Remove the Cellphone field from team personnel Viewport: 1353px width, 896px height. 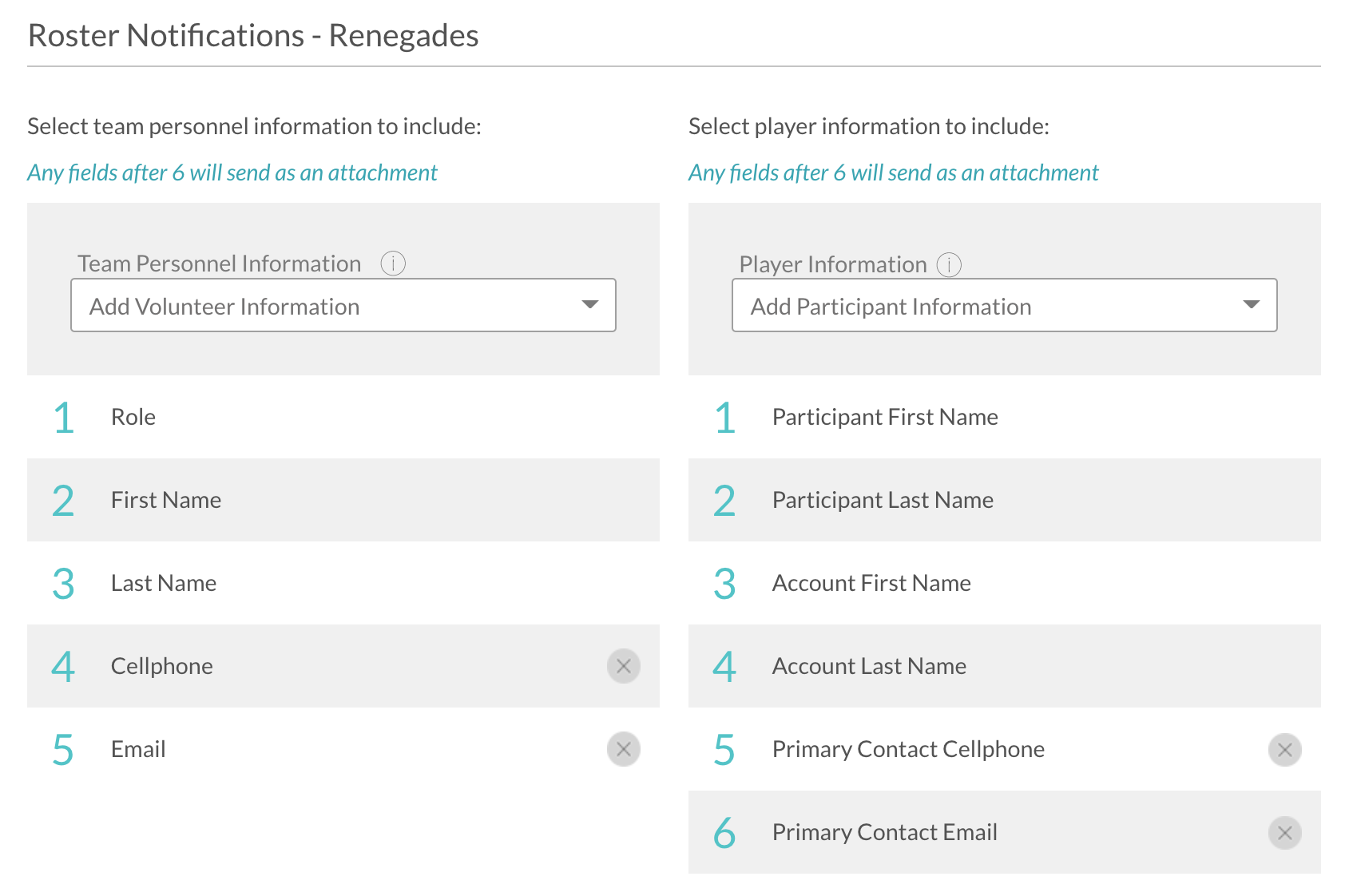pyautogui.click(x=623, y=666)
